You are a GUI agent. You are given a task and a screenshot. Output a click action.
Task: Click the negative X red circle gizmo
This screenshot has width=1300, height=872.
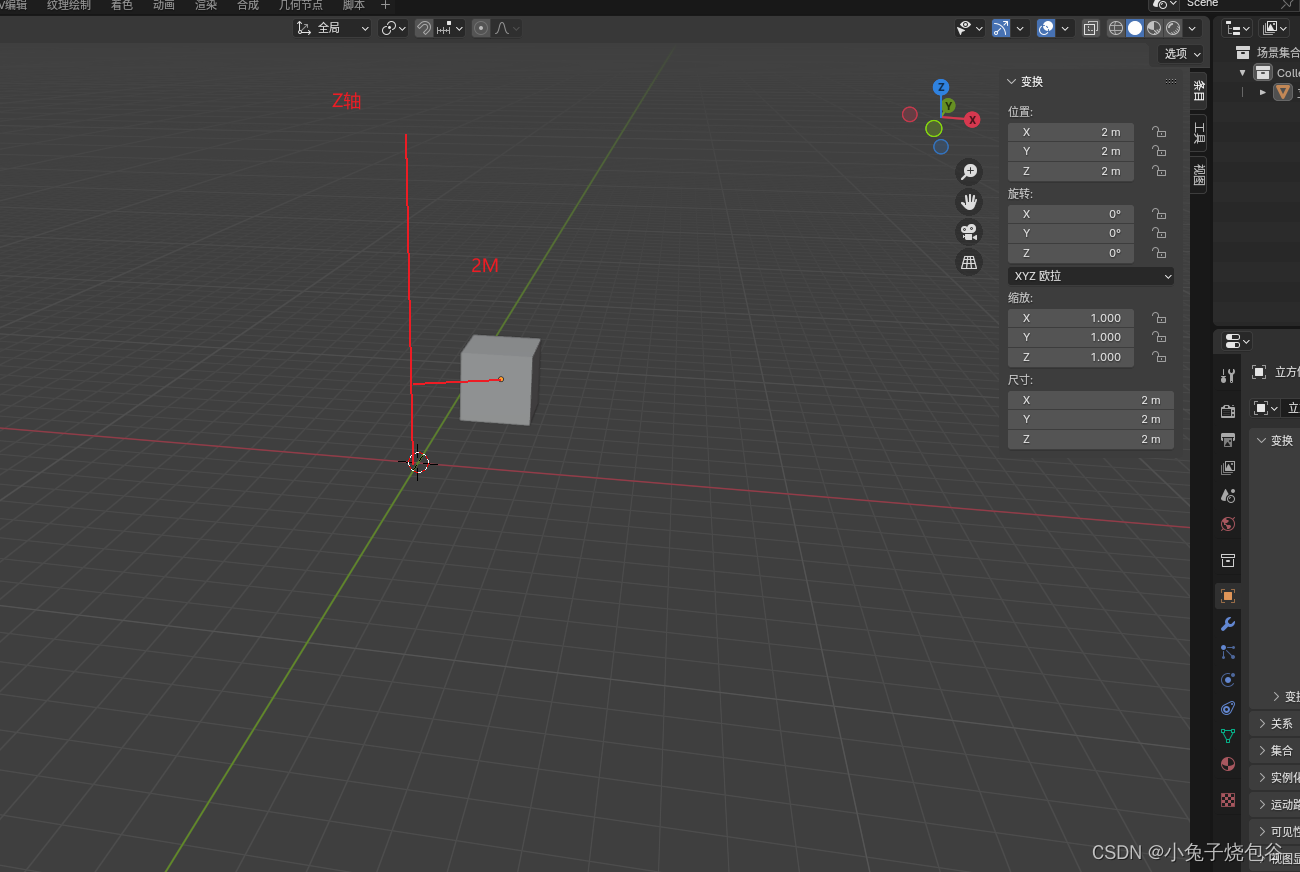click(910, 114)
